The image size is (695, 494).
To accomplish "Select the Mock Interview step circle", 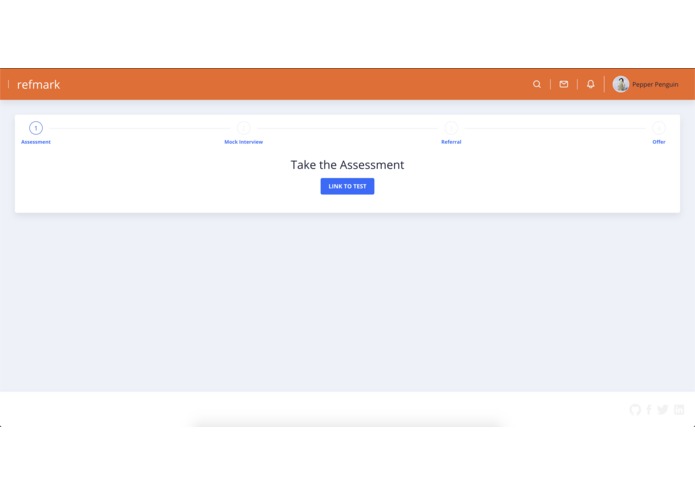I will (243, 128).
